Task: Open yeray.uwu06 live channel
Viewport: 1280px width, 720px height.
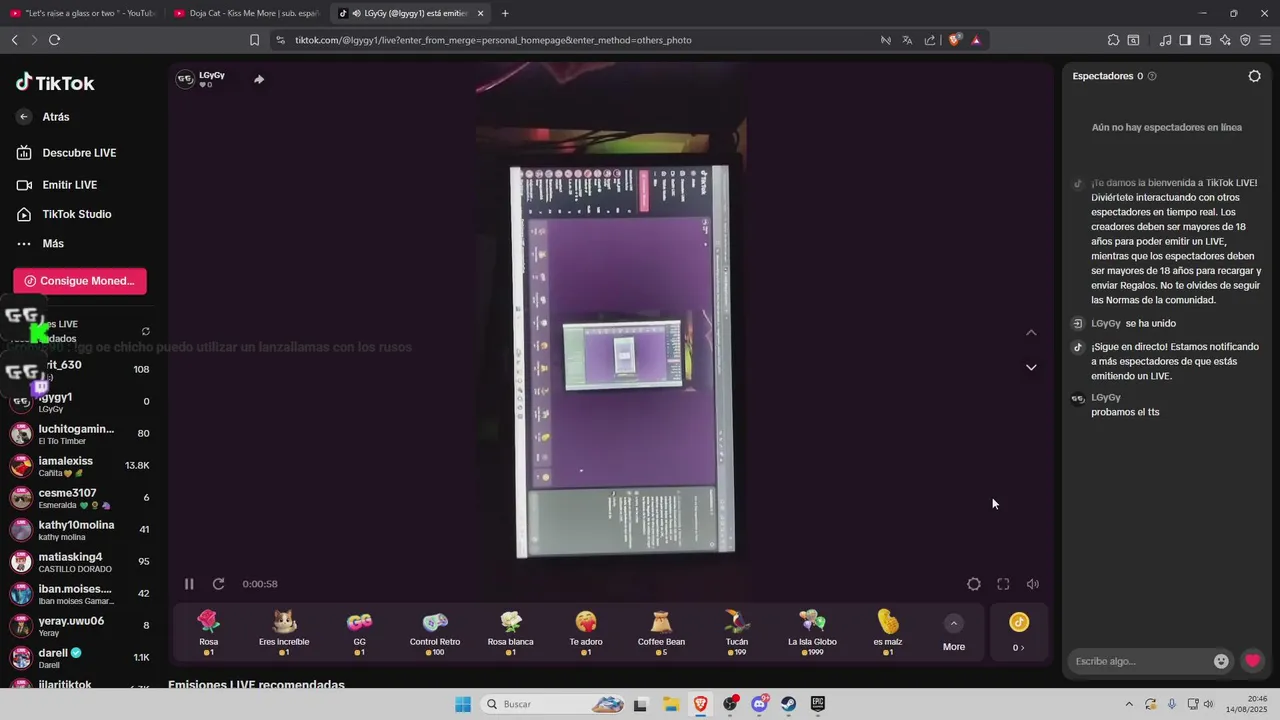Action: click(x=80, y=625)
